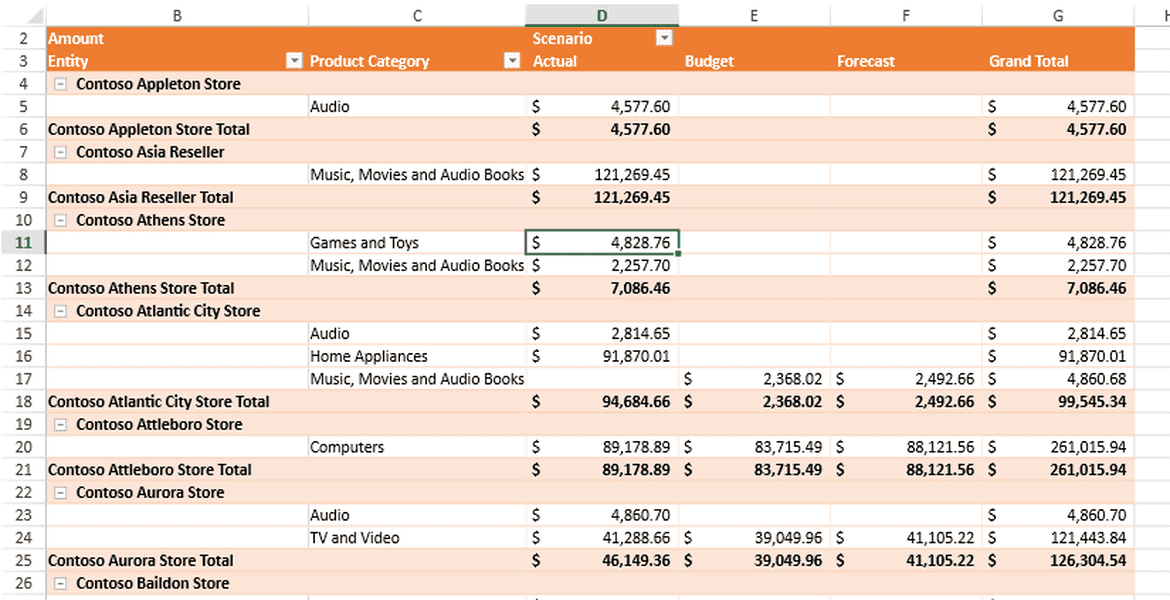1170x600 pixels.
Task: Select row 11 header
Action: click(x=22, y=243)
